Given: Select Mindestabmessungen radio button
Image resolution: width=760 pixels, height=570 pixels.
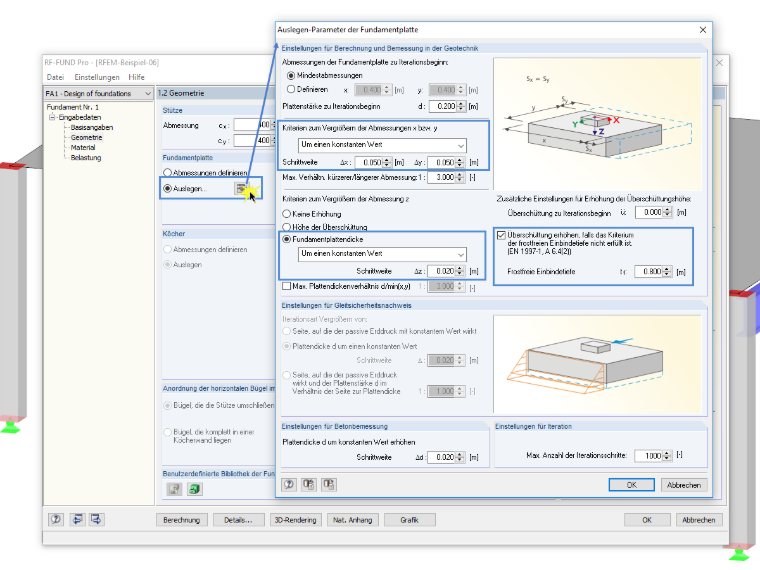Looking at the screenshot, I should pyautogui.click(x=291, y=76).
